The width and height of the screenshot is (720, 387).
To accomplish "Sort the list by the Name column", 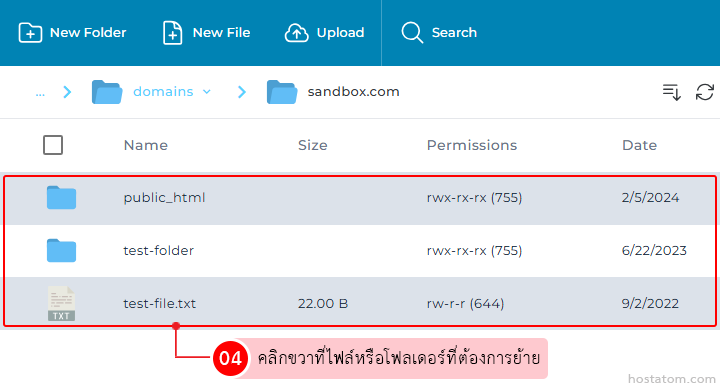I will (x=146, y=145).
